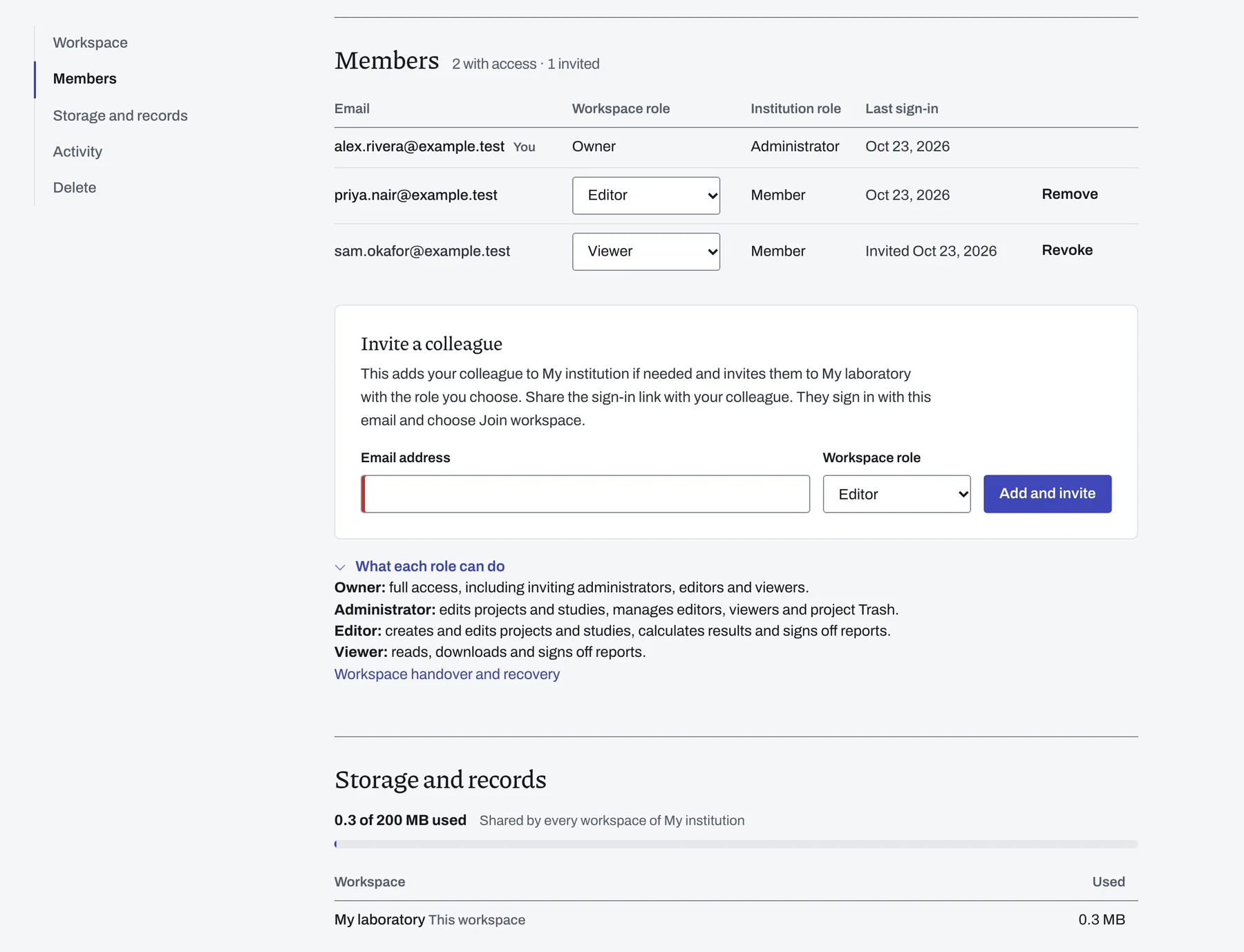
Task: Click the 0.3 of 200 MB used text
Action: pyautogui.click(x=400, y=821)
